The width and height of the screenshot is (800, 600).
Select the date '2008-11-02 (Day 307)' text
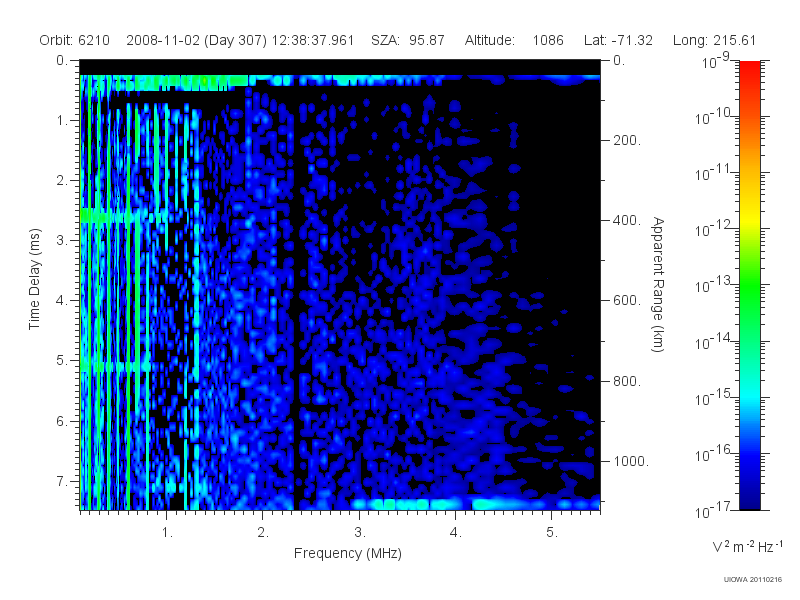pos(196,40)
